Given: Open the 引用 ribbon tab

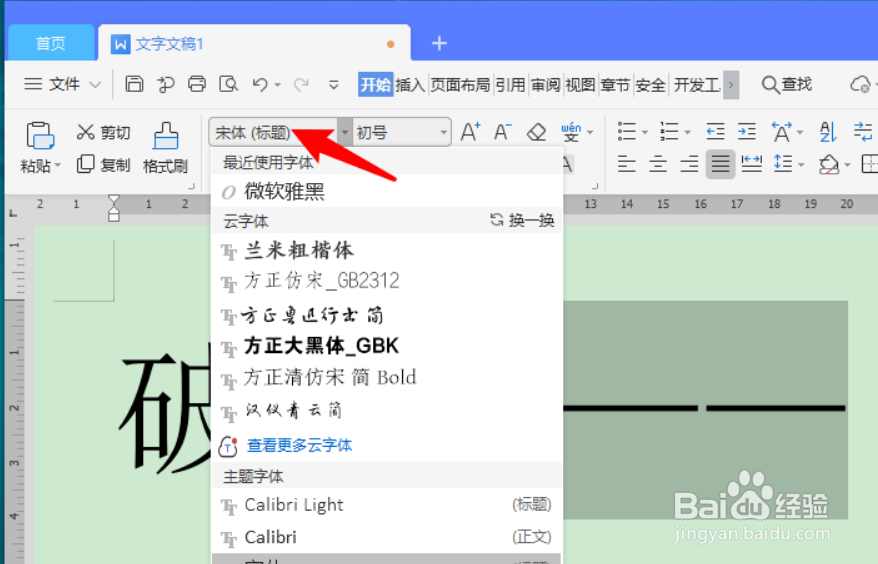Looking at the screenshot, I should point(511,85).
